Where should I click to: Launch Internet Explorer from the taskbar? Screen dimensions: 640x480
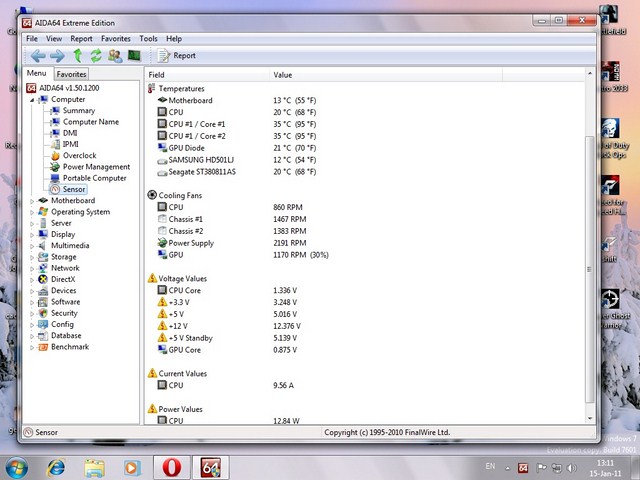click(56, 468)
